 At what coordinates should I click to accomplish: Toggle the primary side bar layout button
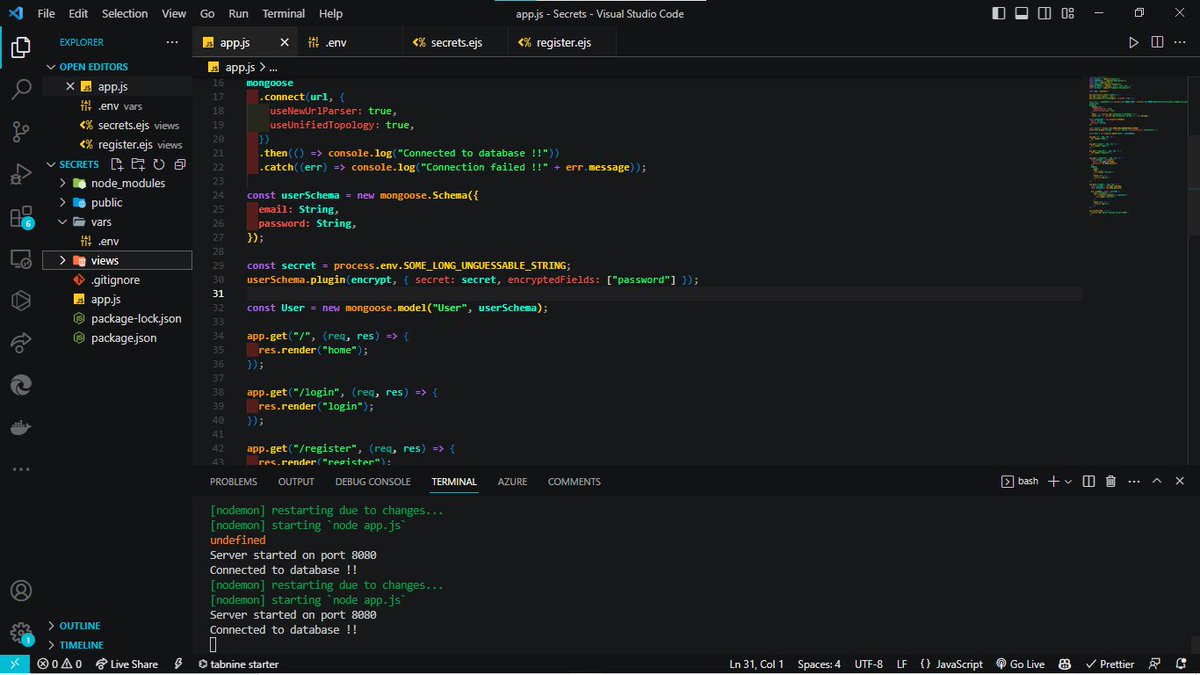(999, 13)
